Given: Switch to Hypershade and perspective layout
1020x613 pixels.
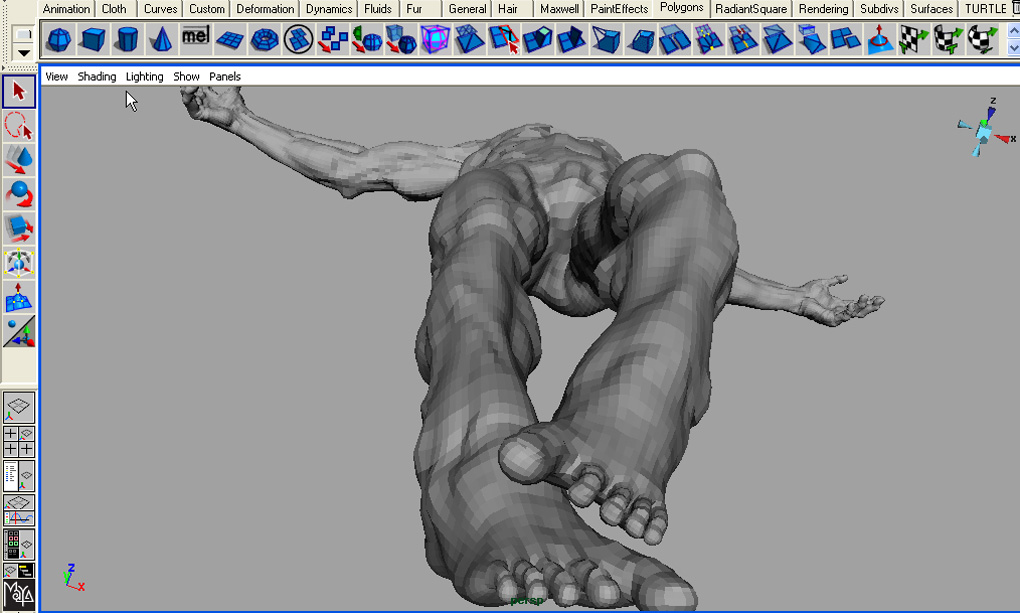Looking at the screenshot, I should (19, 545).
